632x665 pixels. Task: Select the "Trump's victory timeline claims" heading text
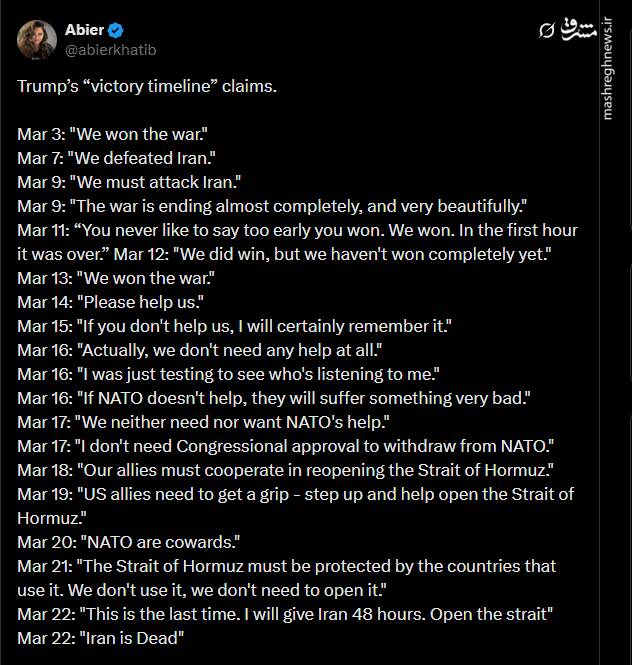[147, 86]
